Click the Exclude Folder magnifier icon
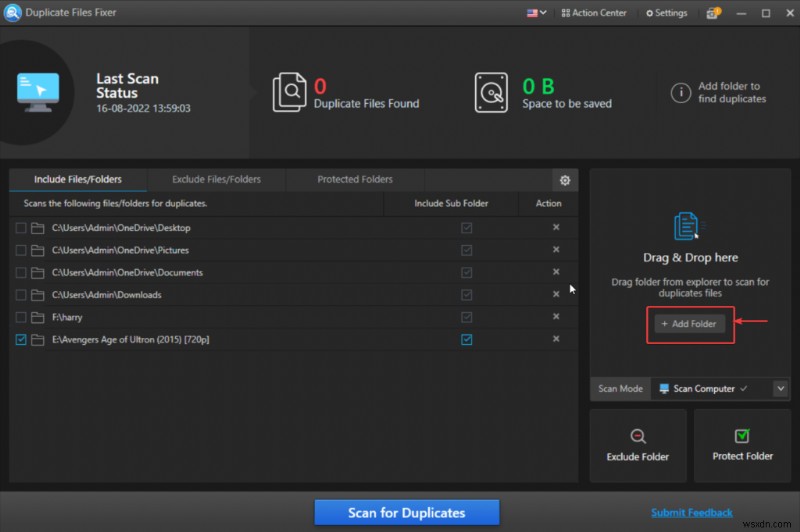Screen dimensions: 800x532 pos(638,435)
